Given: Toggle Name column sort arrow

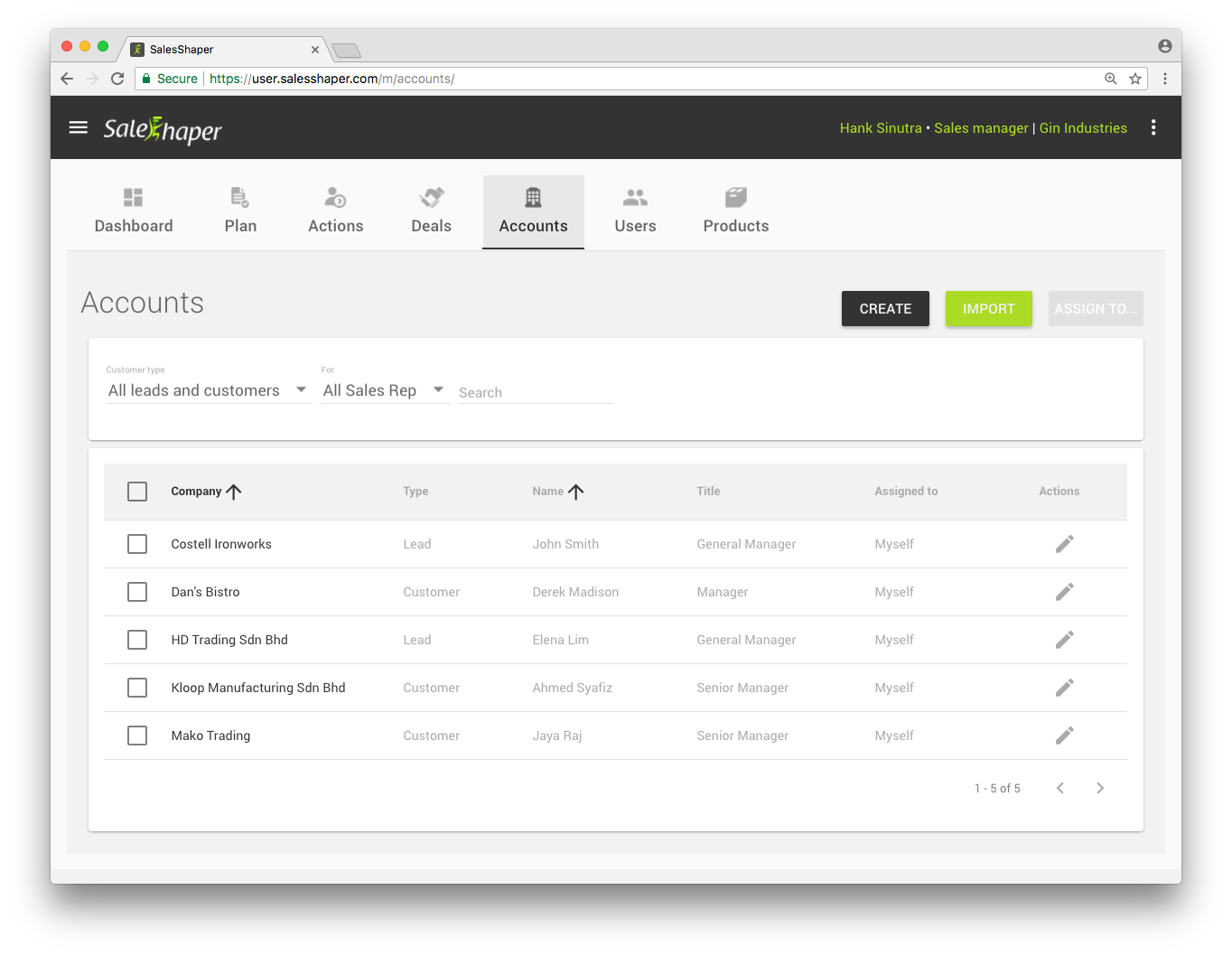Looking at the screenshot, I should pos(576,492).
